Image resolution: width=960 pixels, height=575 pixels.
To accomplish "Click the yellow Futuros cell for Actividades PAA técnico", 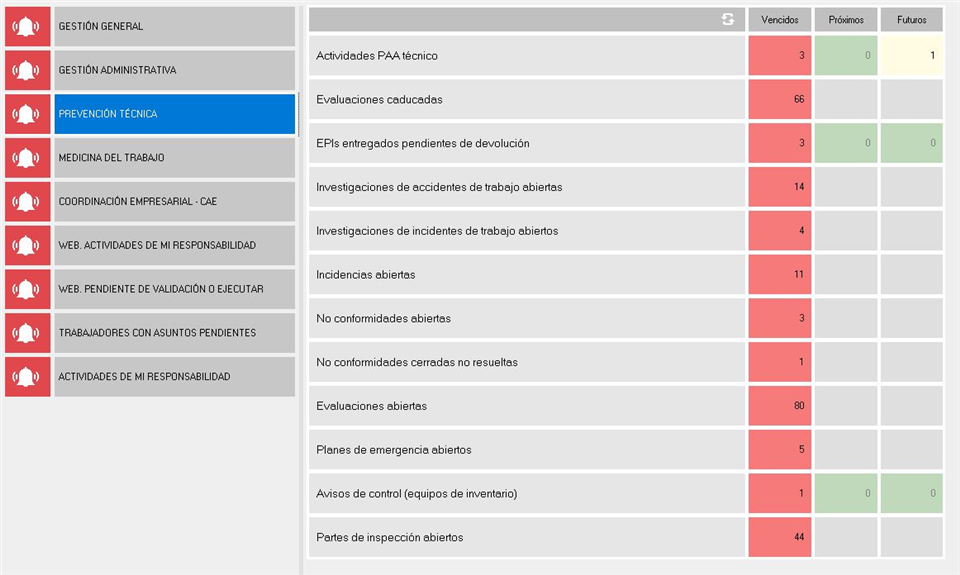I will 911,56.
